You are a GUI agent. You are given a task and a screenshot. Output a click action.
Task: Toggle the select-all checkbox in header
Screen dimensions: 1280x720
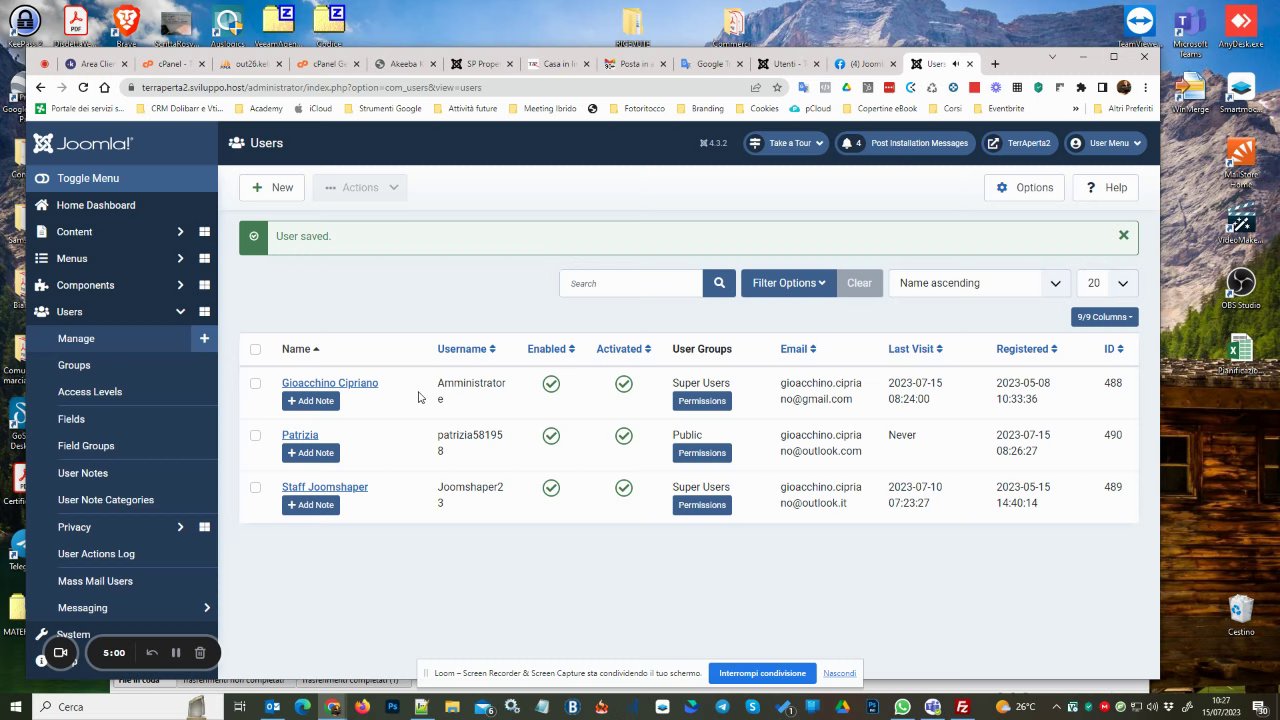pyautogui.click(x=255, y=349)
